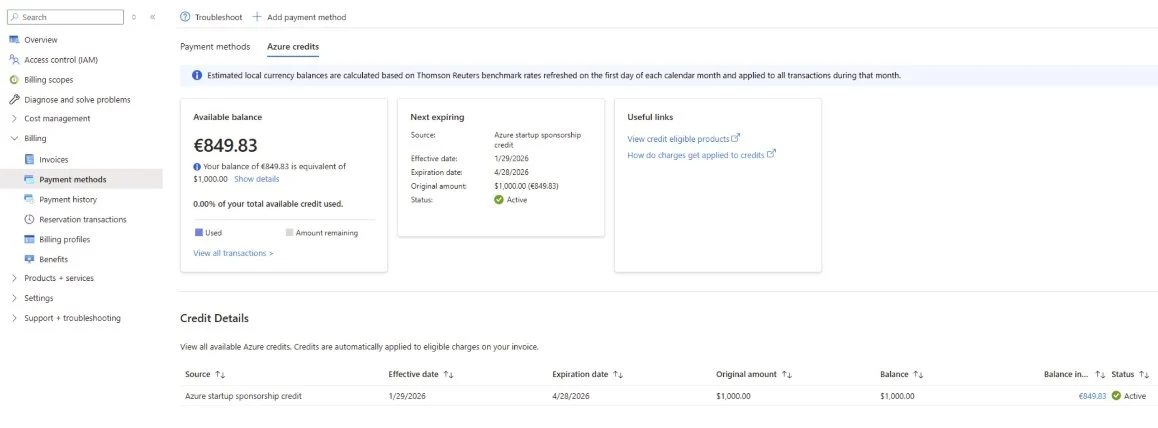Click Add payment method
This screenshot has width=1158, height=428.
tap(299, 17)
